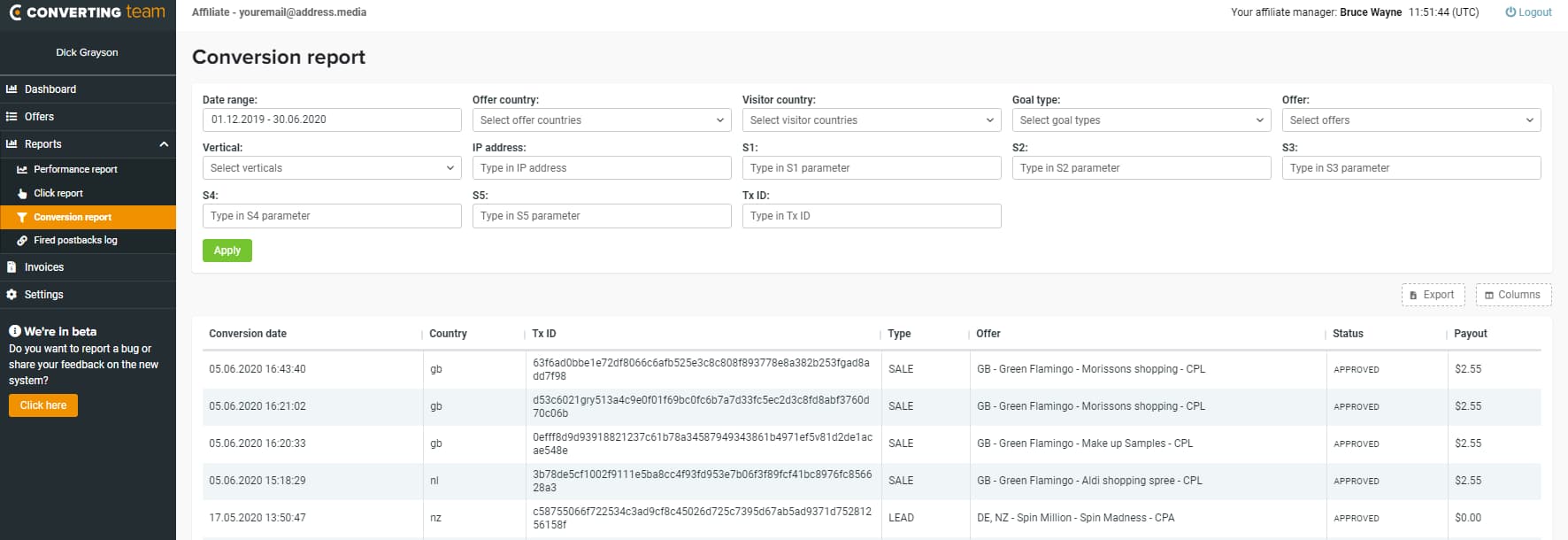The width and height of the screenshot is (1568, 540).
Task: Click the Tx ID column header
Action: pyautogui.click(x=544, y=334)
